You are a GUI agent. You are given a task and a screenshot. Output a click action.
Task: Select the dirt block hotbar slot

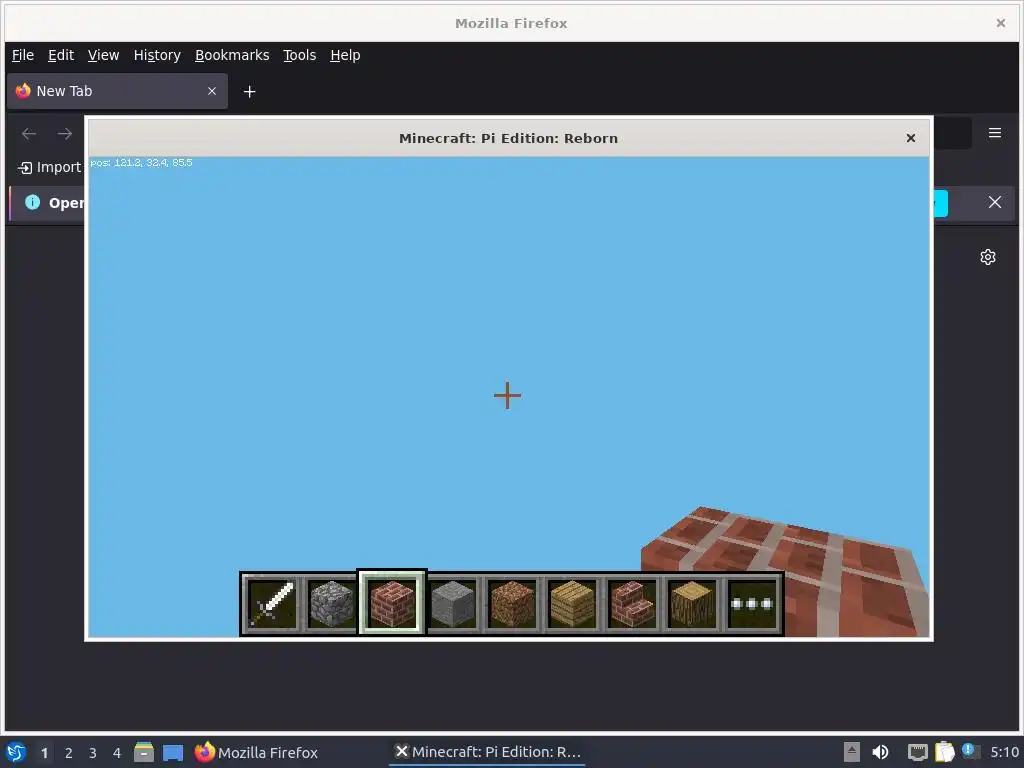coord(512,604)
